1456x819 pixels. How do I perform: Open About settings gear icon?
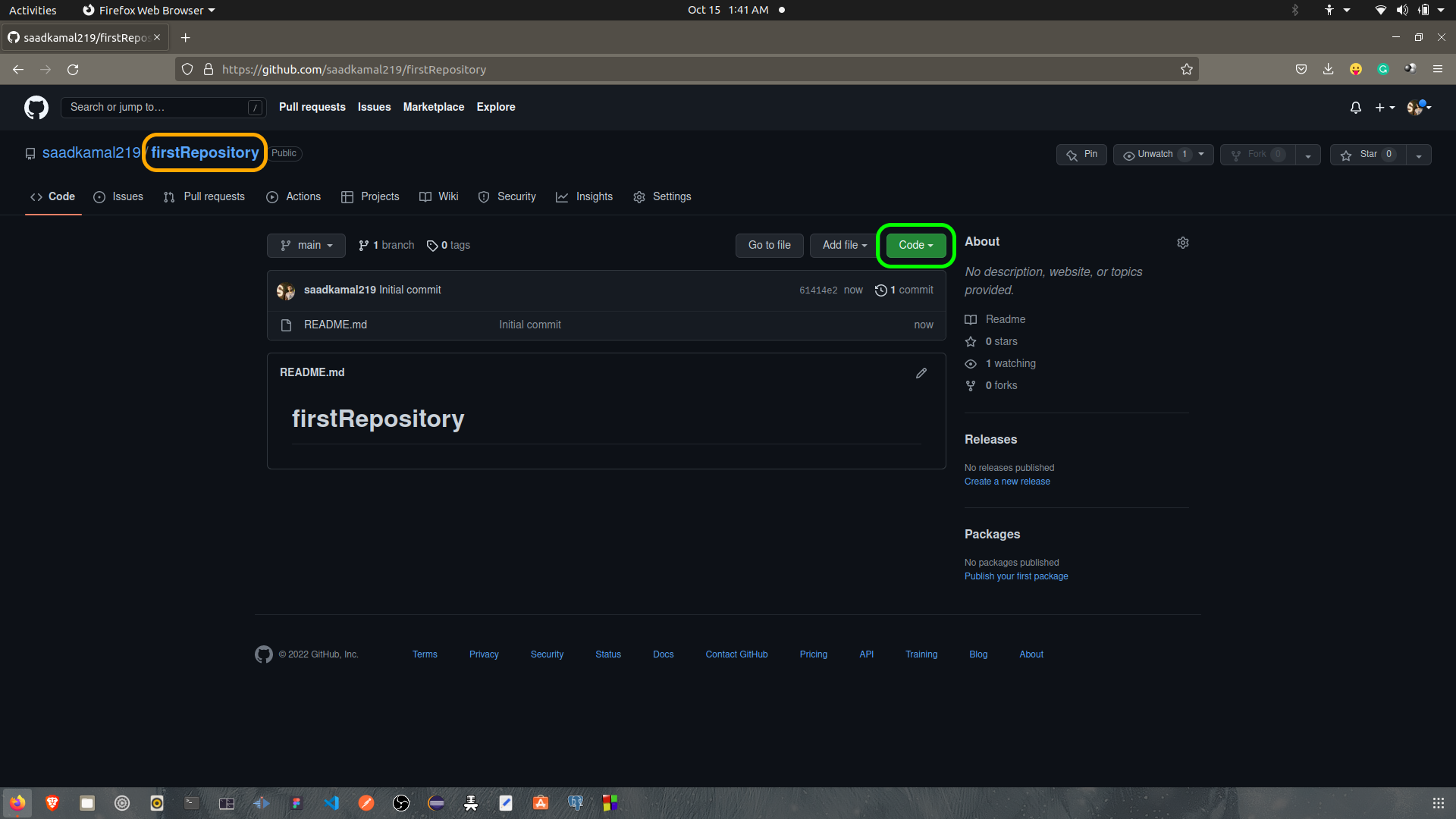click(x=1182, y=243)
